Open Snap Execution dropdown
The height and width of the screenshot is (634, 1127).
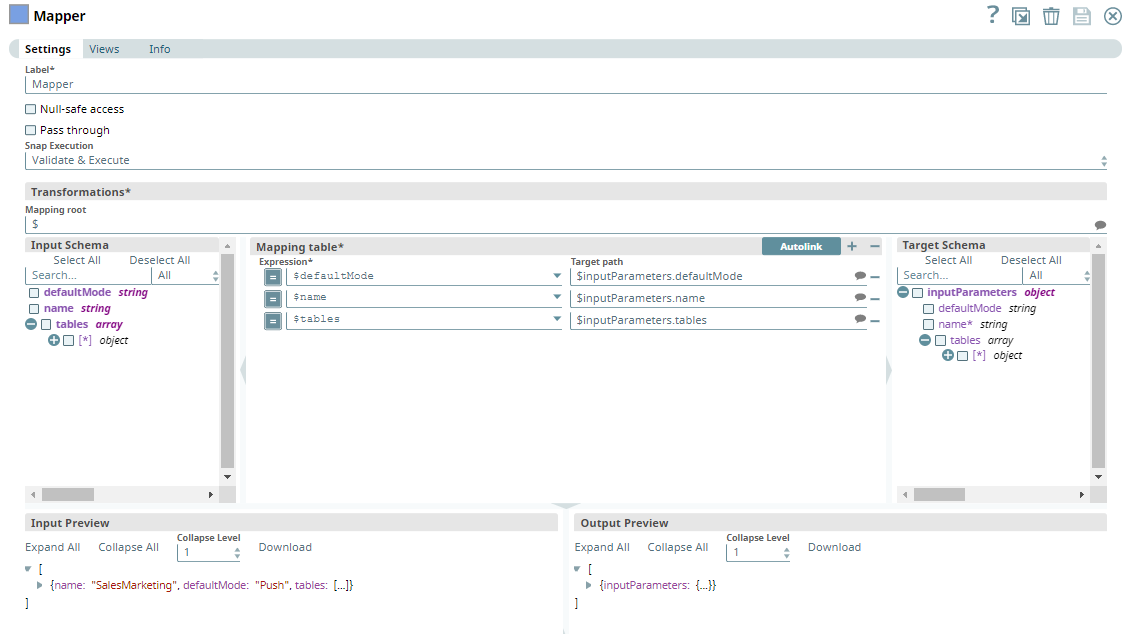click(x=566, y=160)
